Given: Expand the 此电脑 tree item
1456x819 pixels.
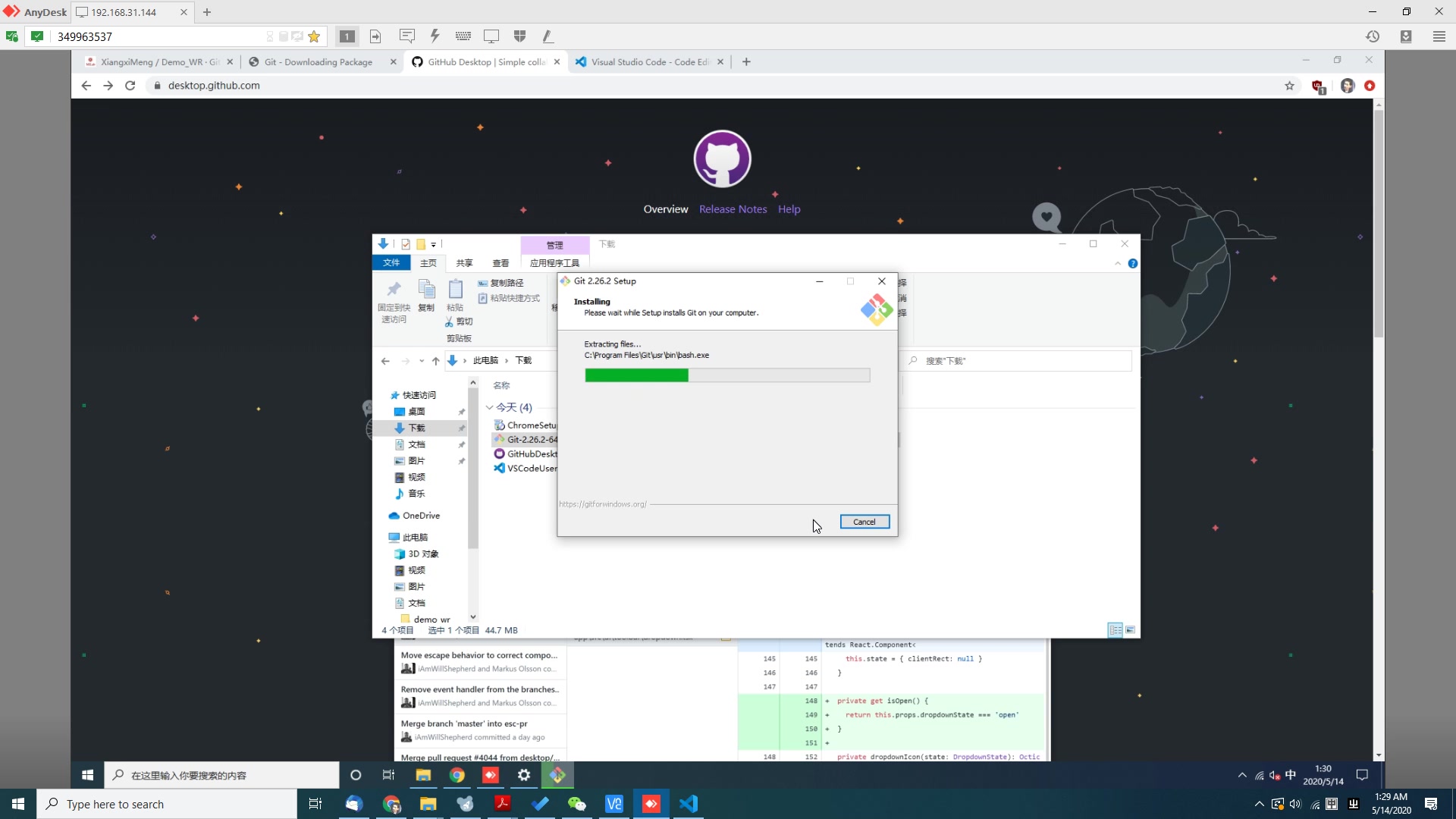Looking at the screenshot, I should pos(382,537).
